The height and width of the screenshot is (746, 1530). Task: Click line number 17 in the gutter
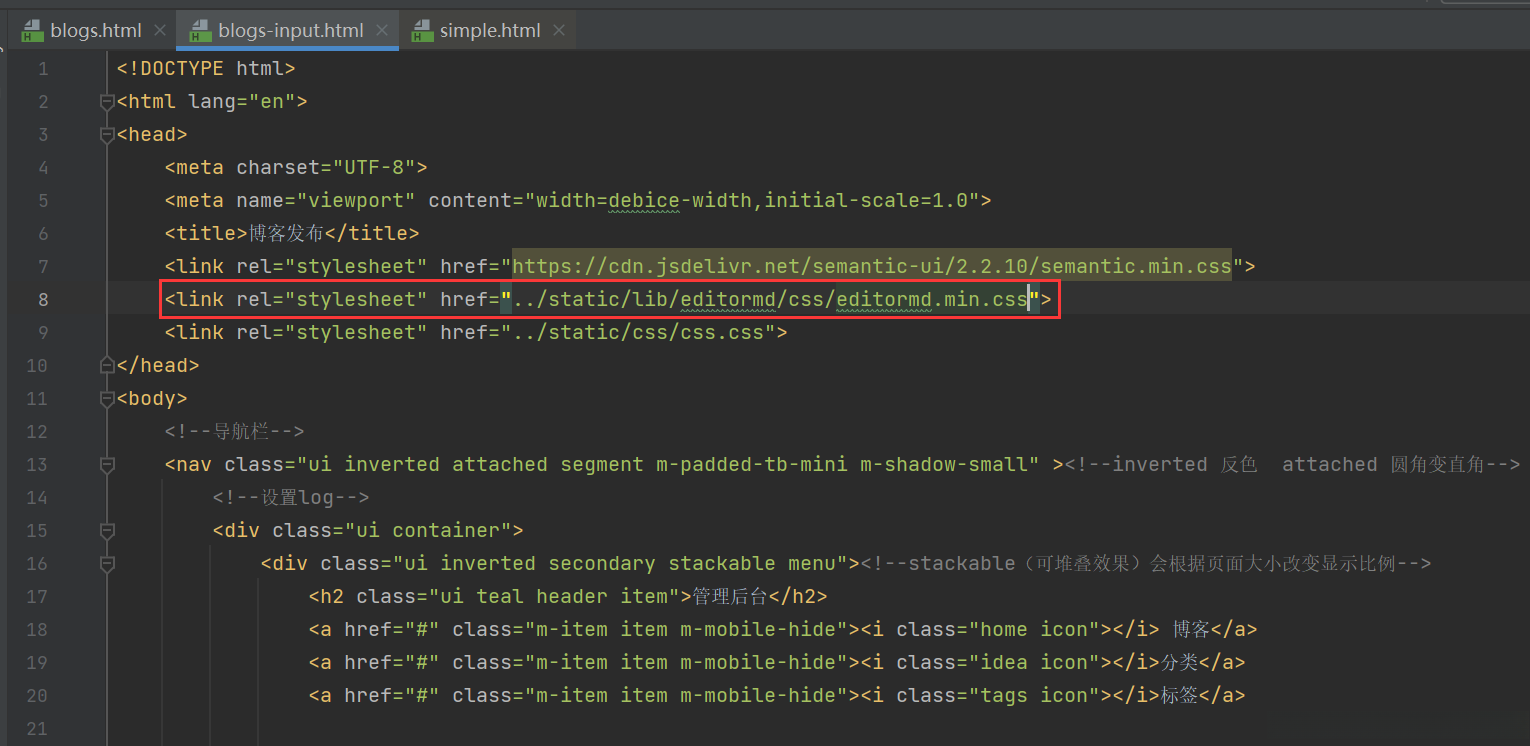(37, 597)
